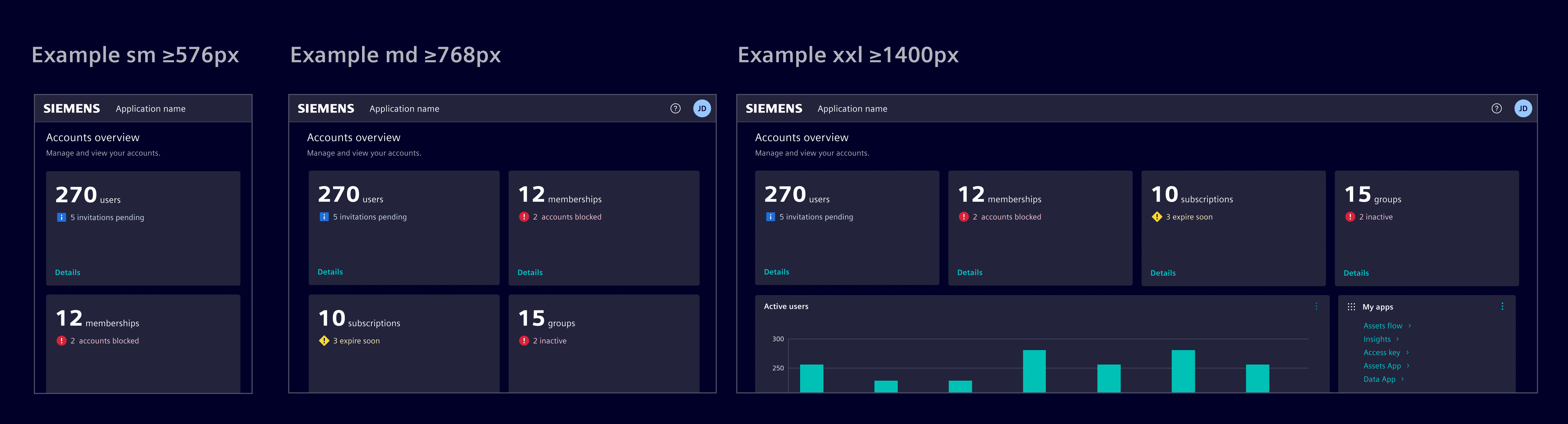
Task: Expand the Data App entry in My apps
Action: point(1403,378)
